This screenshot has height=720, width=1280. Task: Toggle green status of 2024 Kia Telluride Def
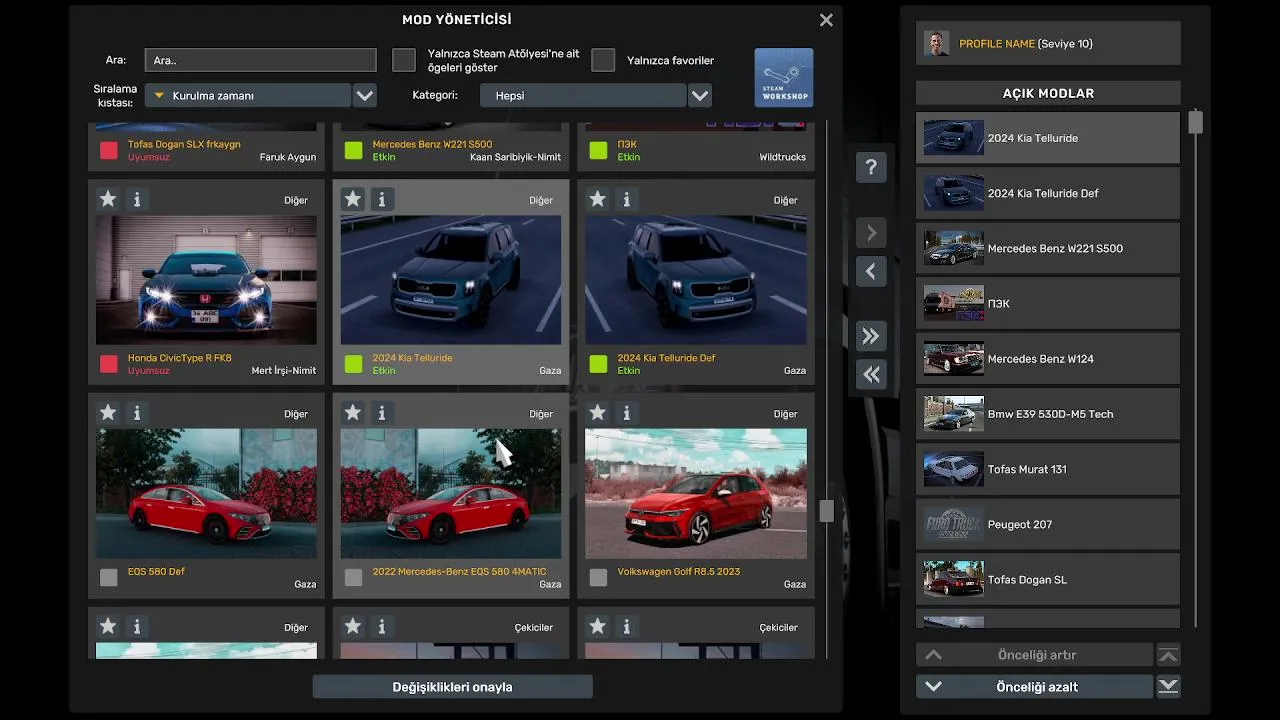[x=598, y=364]
